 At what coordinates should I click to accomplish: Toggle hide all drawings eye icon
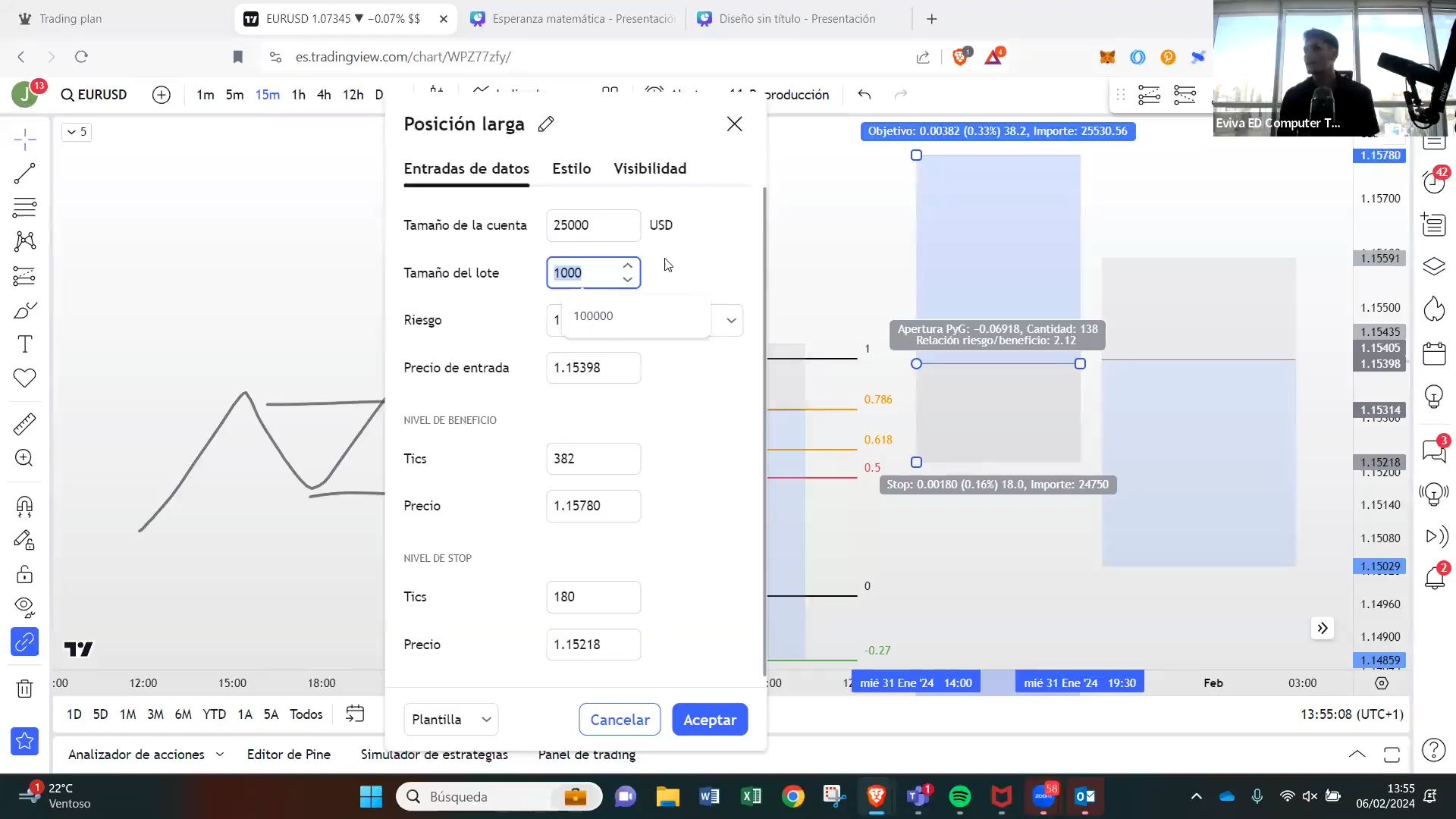pyautogui.click(x=24, y=606)
